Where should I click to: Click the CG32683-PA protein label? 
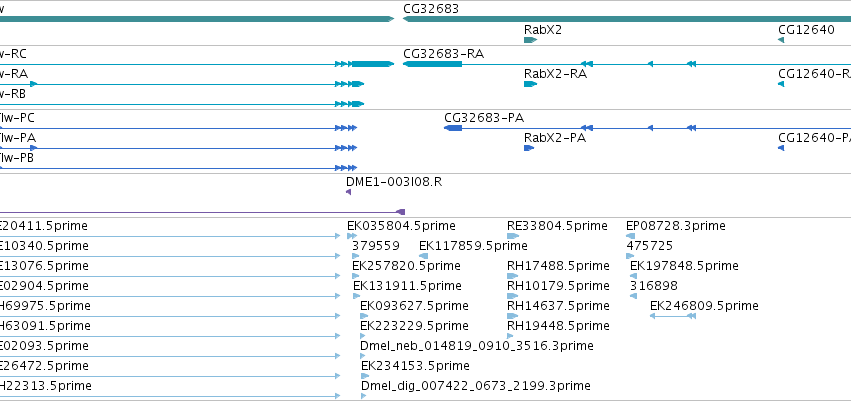pos(484,118)
